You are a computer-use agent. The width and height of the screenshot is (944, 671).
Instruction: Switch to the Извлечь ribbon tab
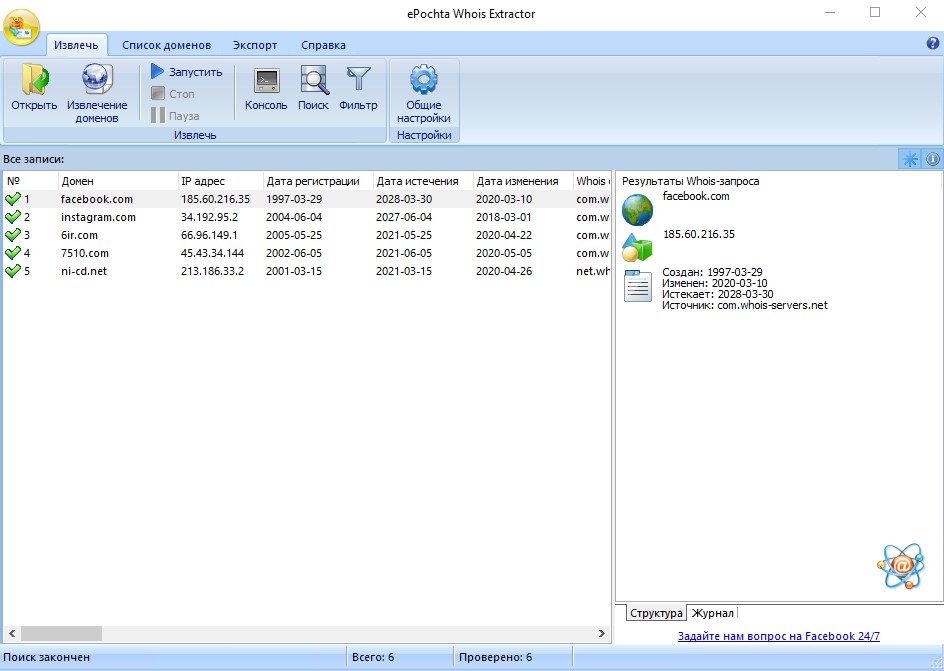pos(76,45)
